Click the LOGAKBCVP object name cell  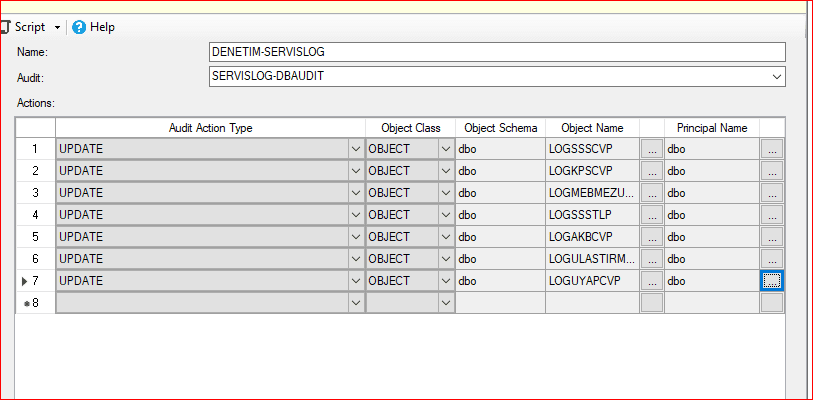point(592,237)
